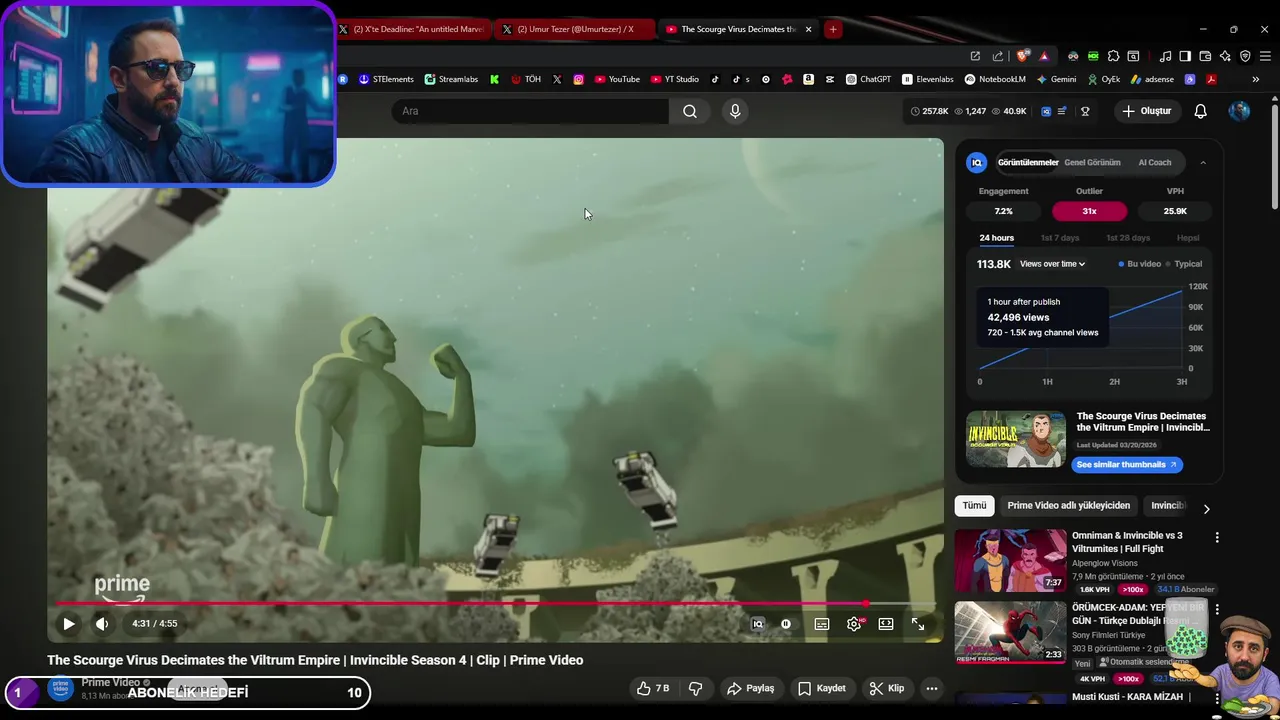1280x720 pixels.
Task: Open the adsense bookmark
Action: tap(1152, 79)
